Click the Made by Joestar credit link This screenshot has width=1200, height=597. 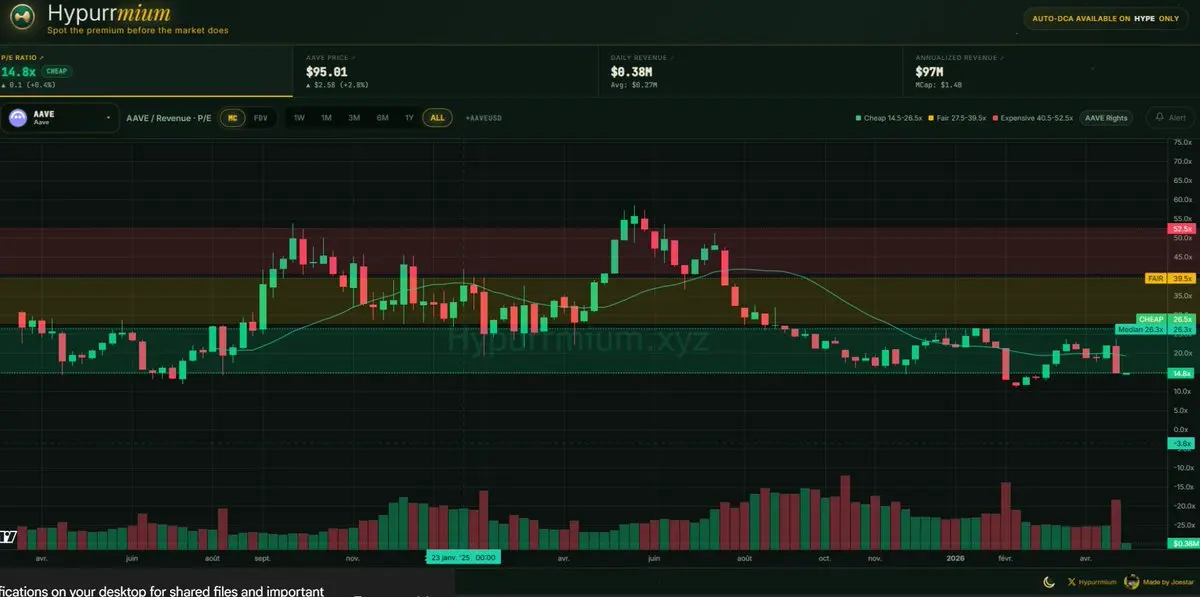coord(1168,581)
